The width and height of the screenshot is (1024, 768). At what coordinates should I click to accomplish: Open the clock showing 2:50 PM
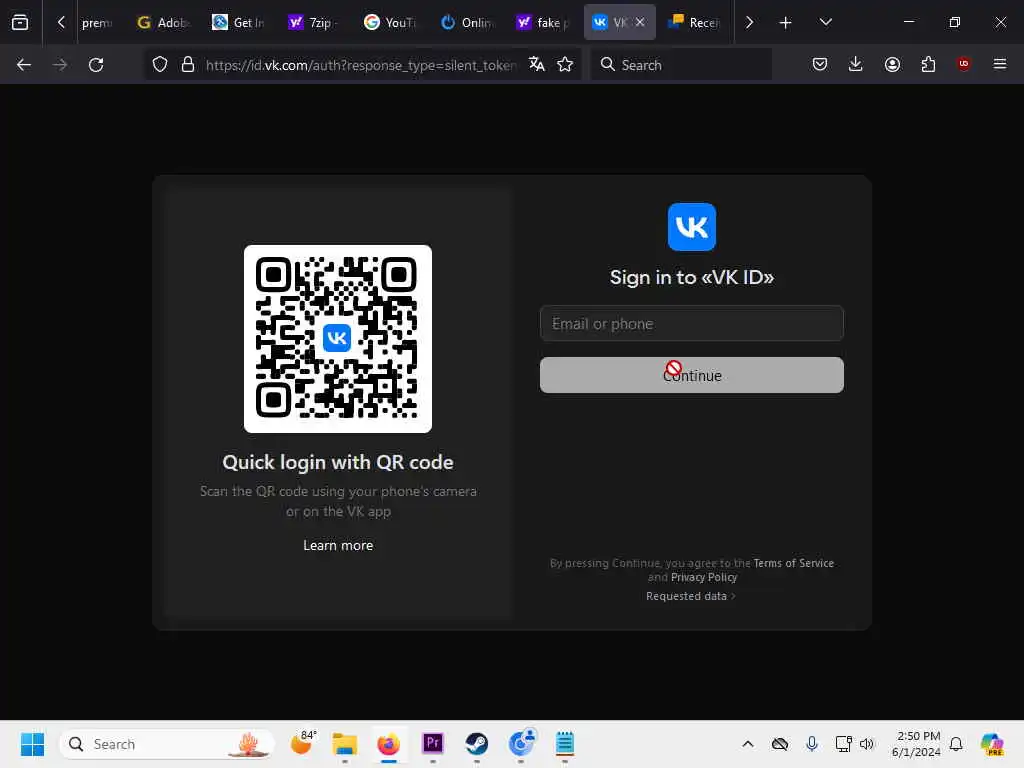(916, 744)
